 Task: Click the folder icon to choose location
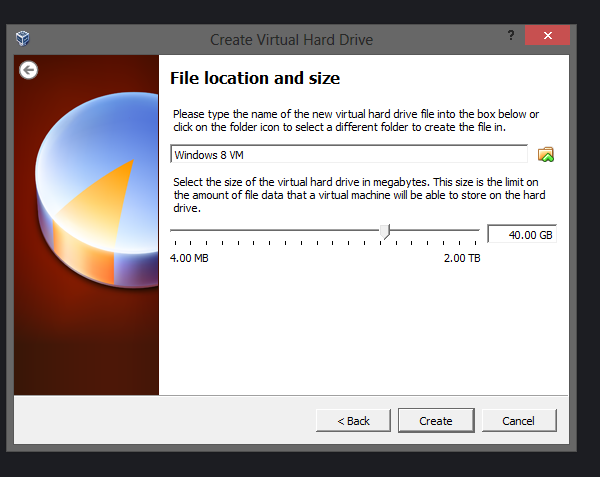[x=546, y=155]
